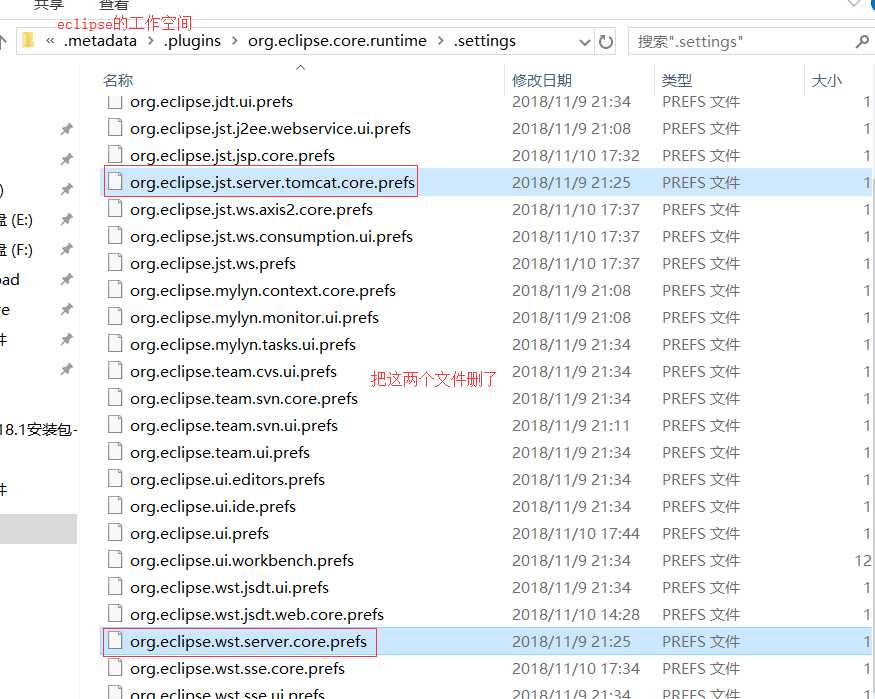Open the 共享 ribbon tab
The width and height of the screenshot is (875, 699).
point(49,4)
